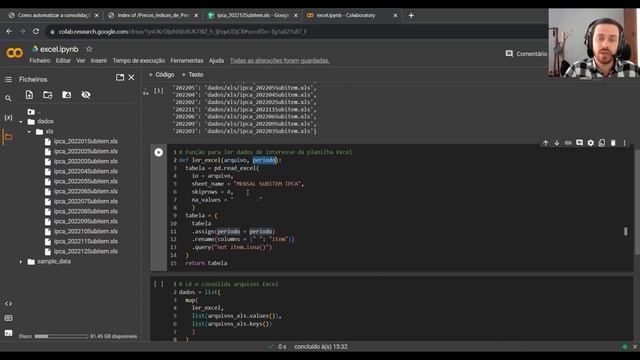
Task: Open the Editar menu
Action: (x=63, y=60)
